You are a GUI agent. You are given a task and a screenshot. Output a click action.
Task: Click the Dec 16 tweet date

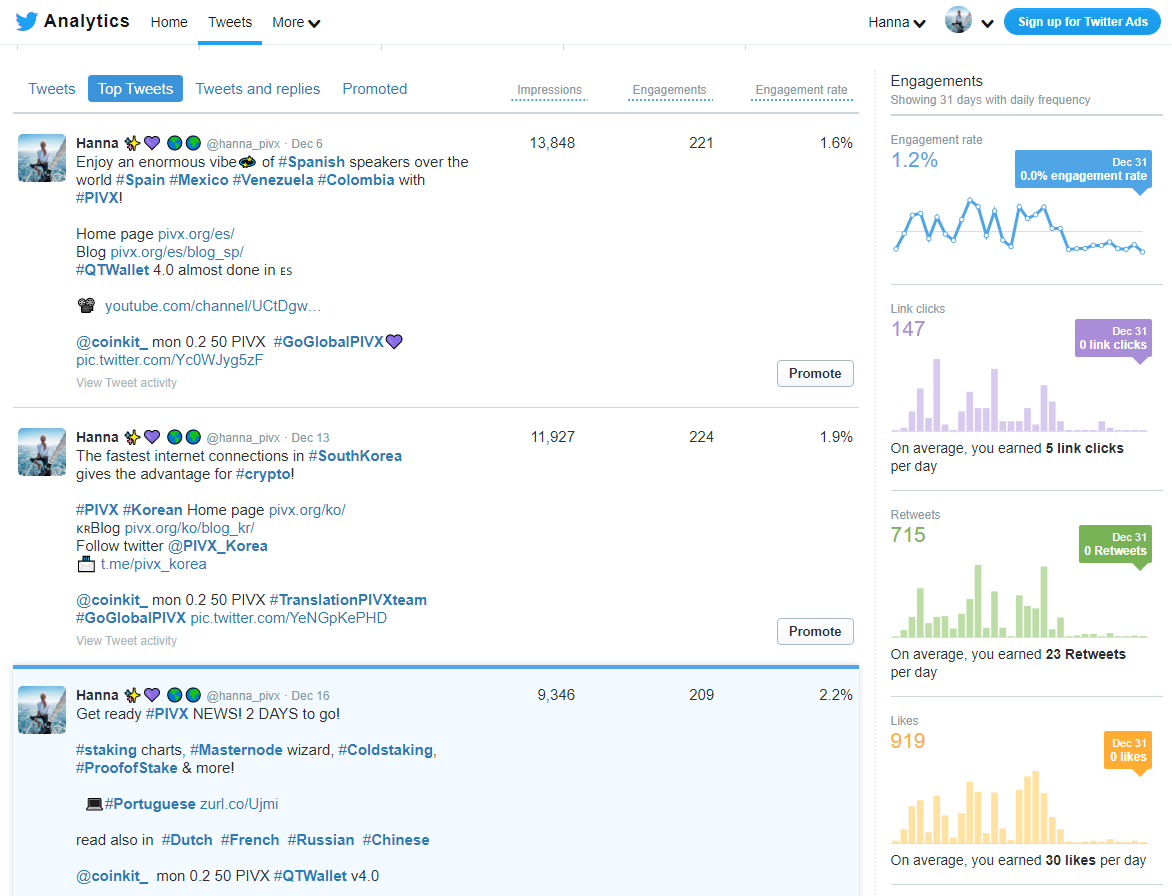click(310, 696)
